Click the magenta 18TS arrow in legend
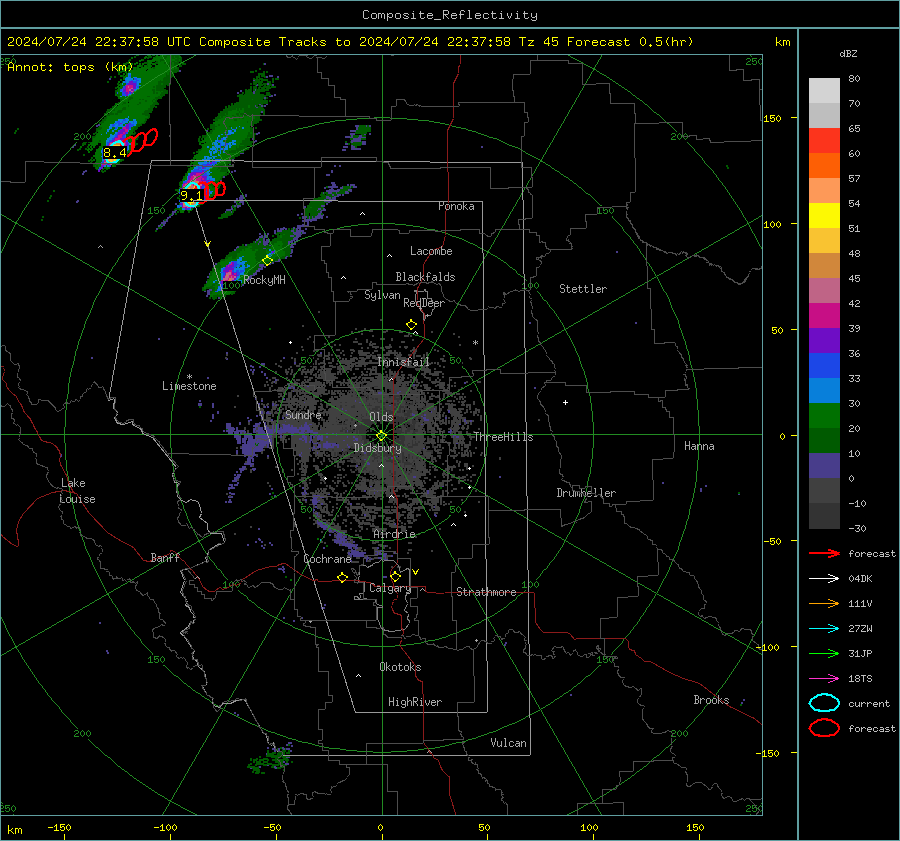This screenshot has height=841, width=900. (x=824, y=679)
